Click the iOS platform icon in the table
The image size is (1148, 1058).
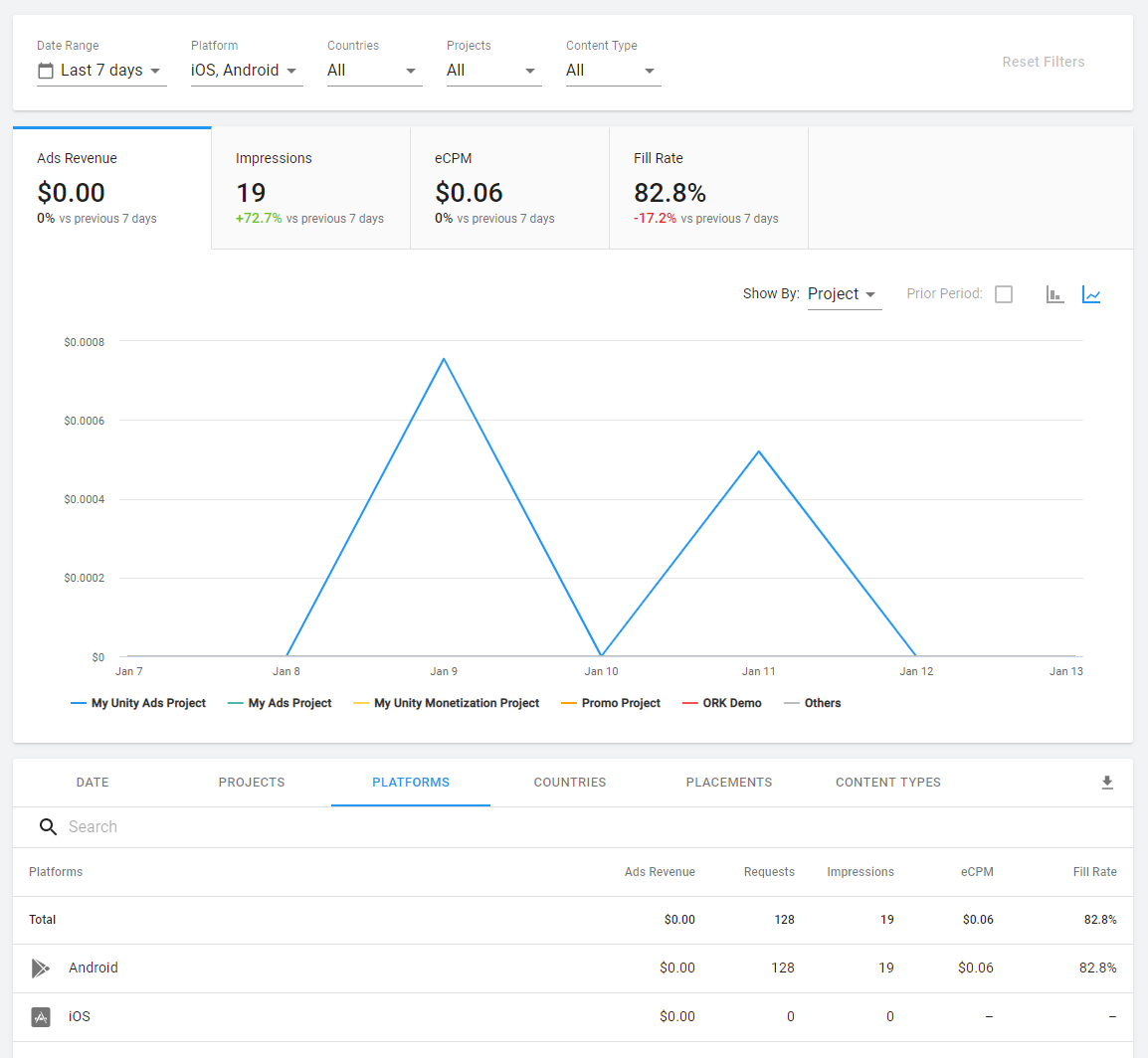coord(40,1016)
